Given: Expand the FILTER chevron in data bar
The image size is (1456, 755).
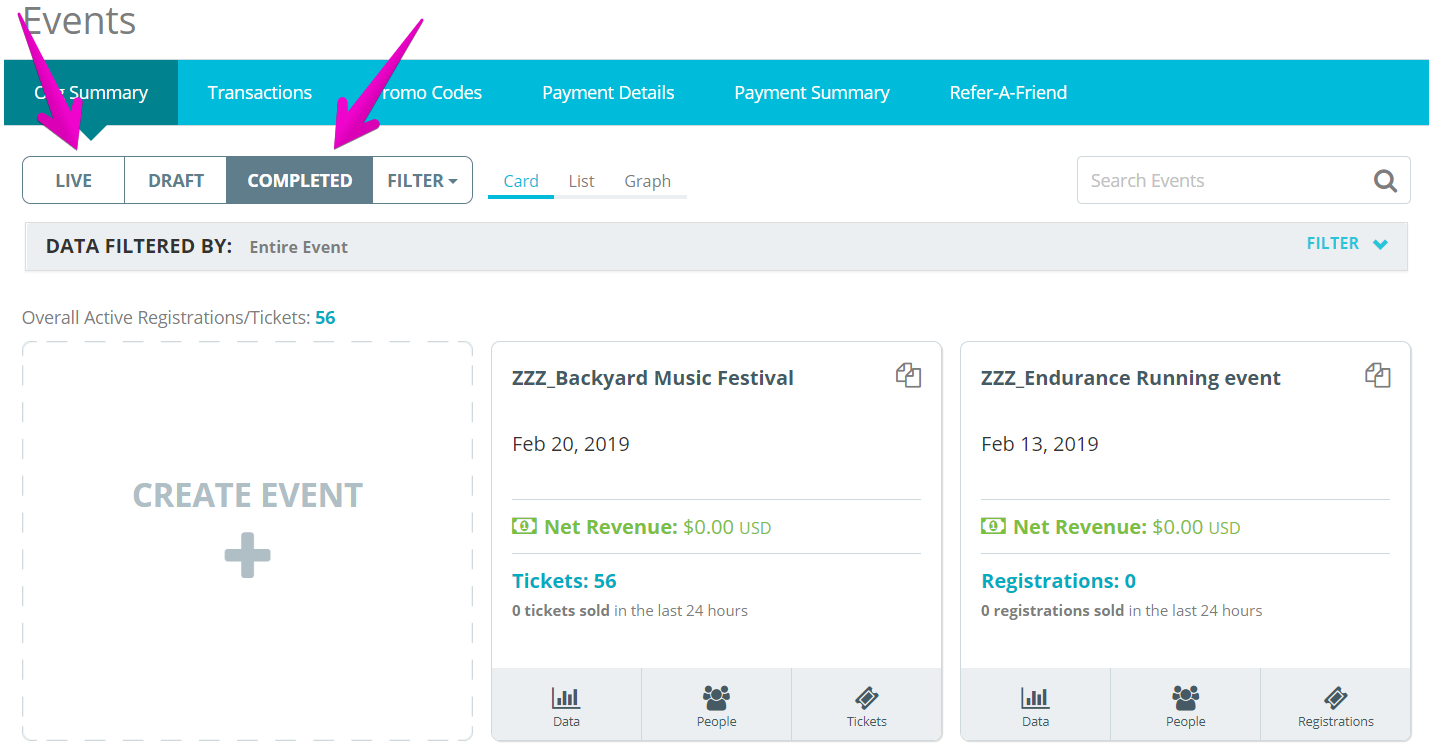Looking at the screenshot, I should (1347, 244).
